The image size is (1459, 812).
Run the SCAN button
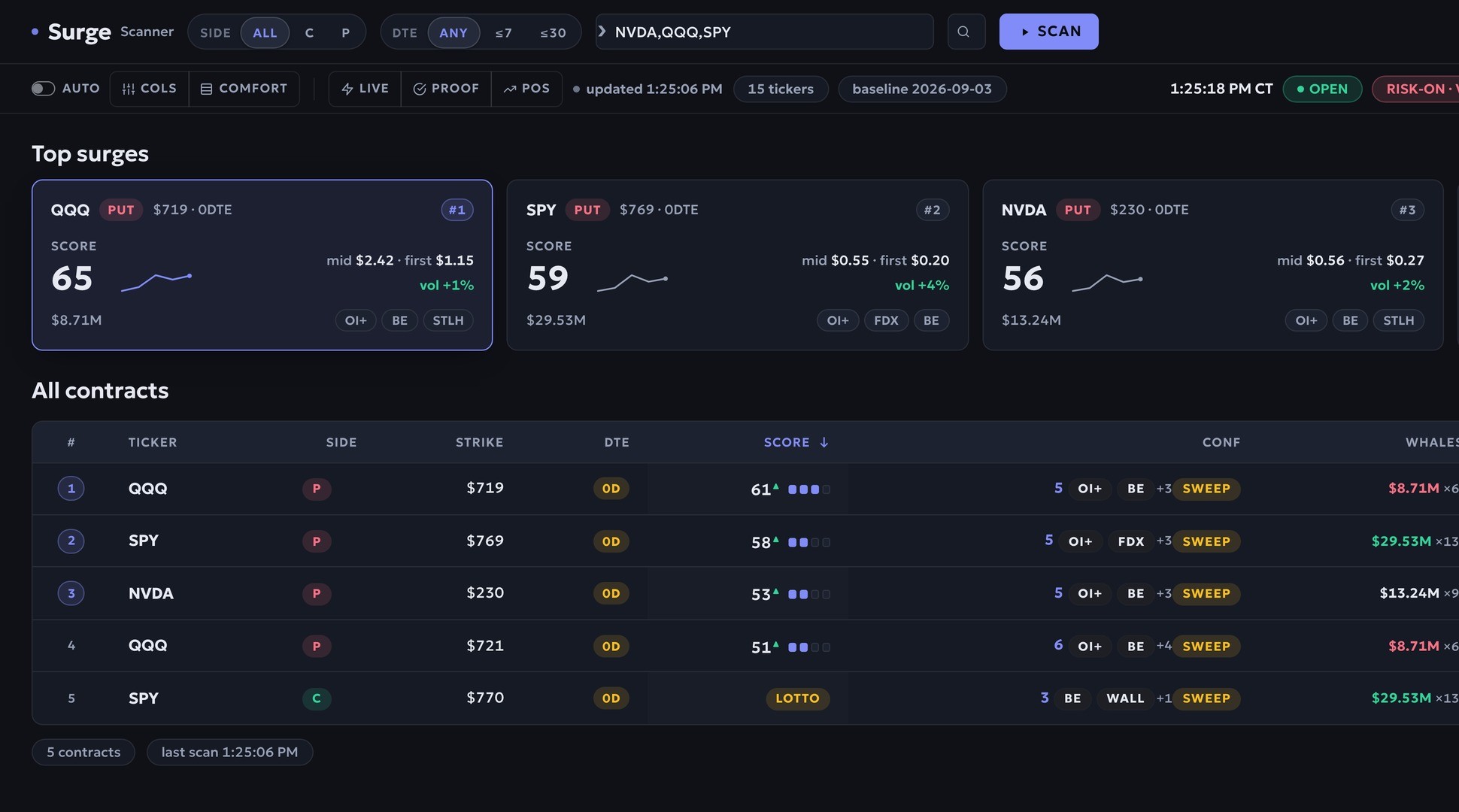[1048, 32]
